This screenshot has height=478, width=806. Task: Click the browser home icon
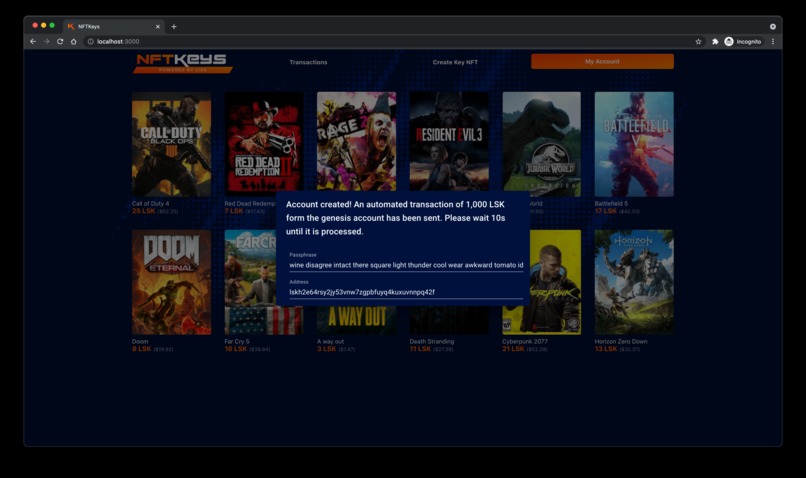pyautogui.click(x=74, y=42)
